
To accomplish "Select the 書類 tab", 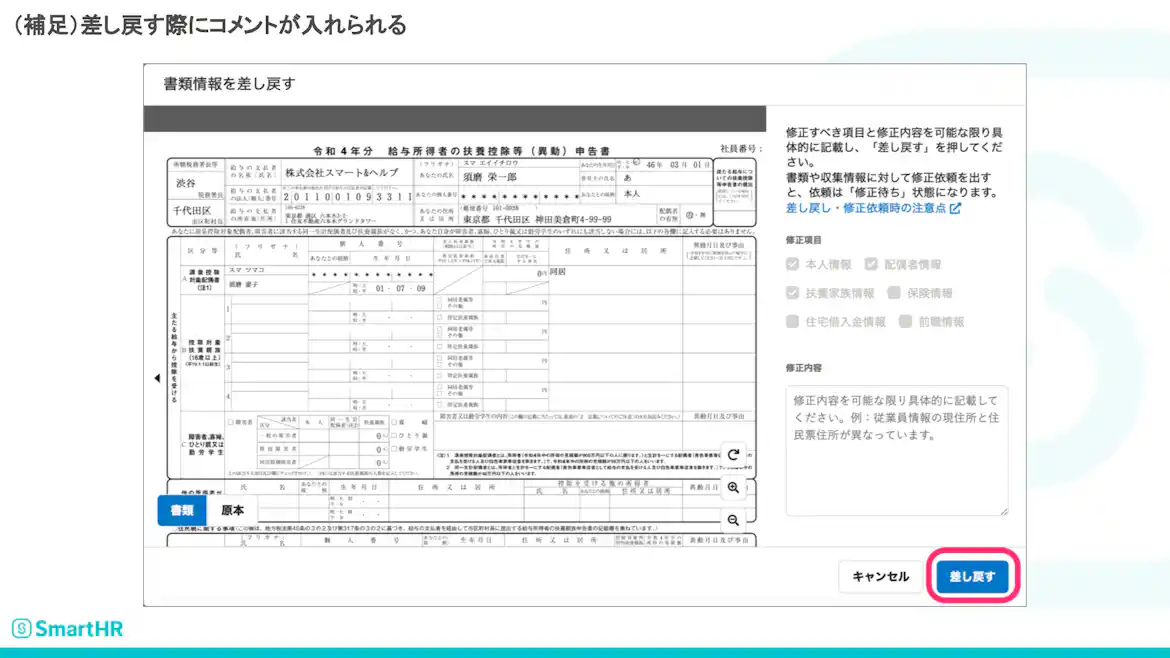I will 181,509.
